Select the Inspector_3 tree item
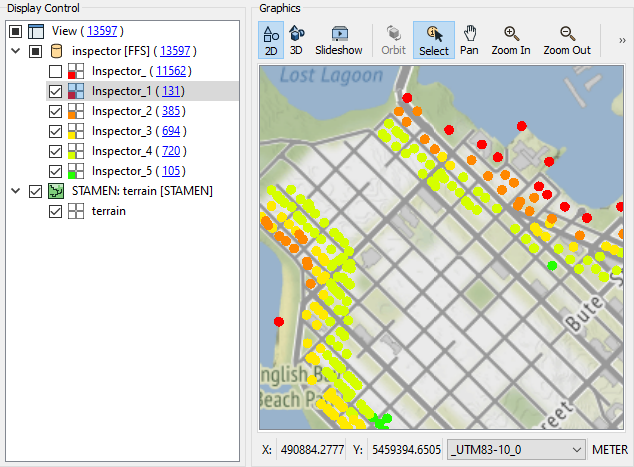 click(122, 131)
